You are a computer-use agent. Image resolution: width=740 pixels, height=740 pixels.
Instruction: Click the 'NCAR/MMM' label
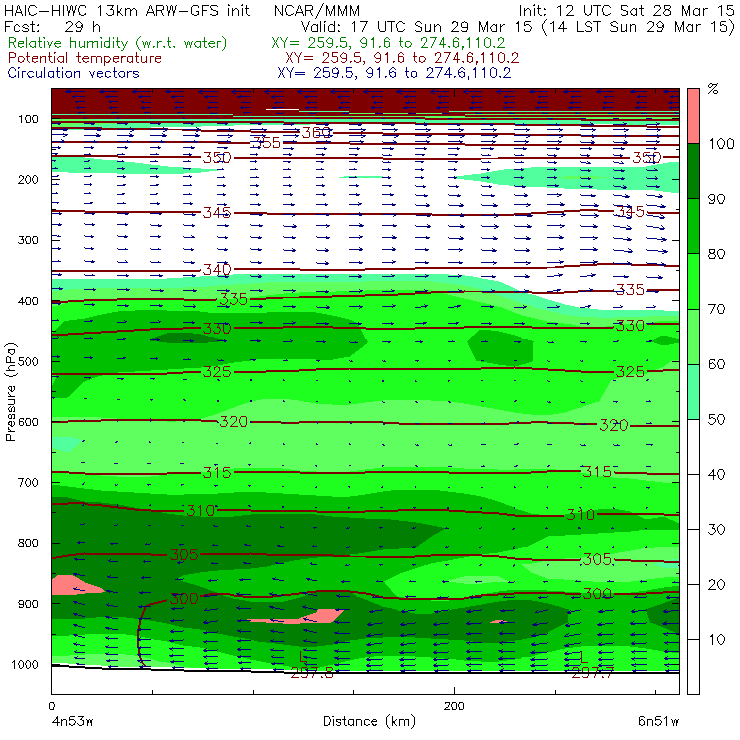tap(317, 11)
